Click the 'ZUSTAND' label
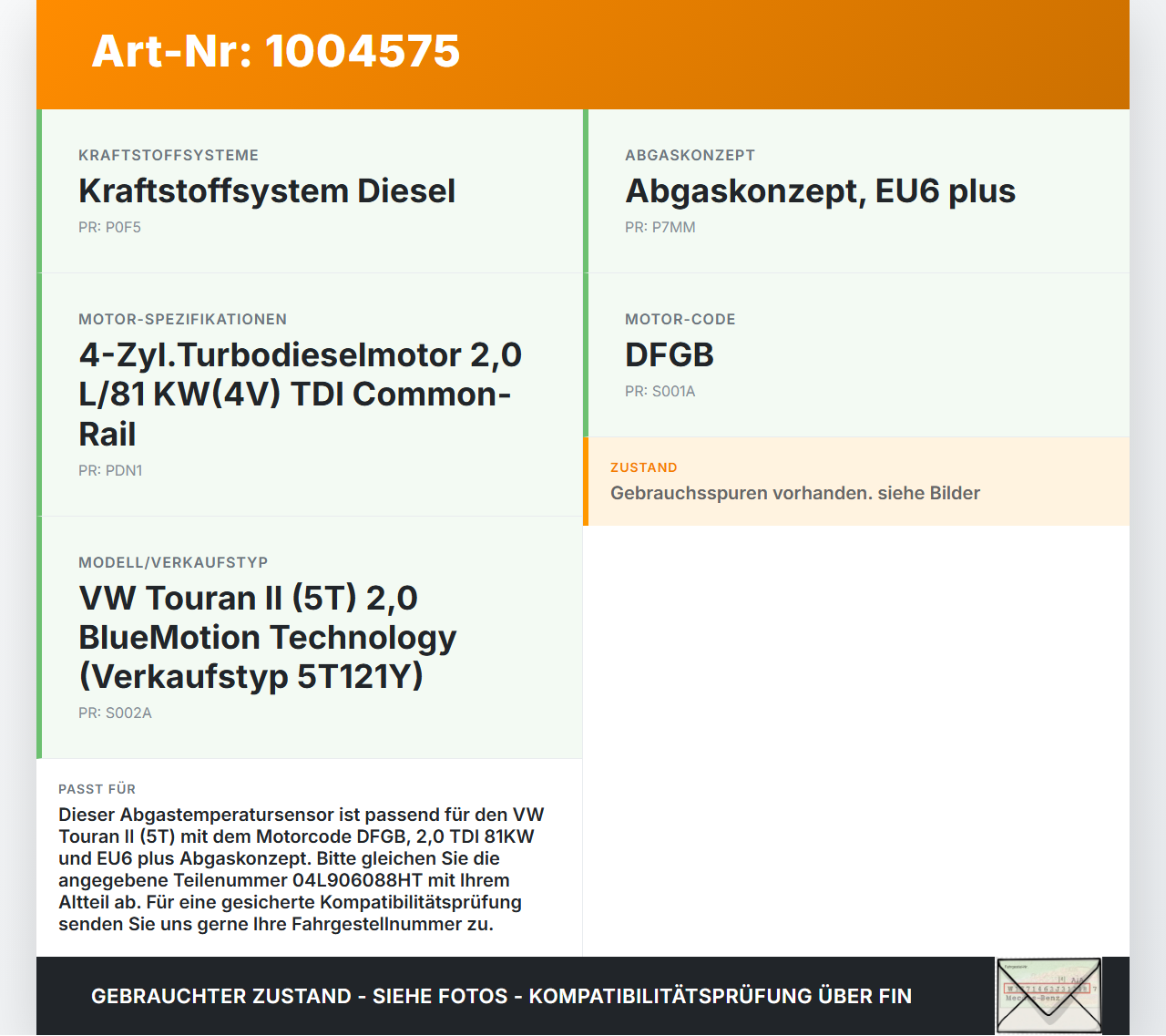This screenshot has width=1166, height=1036. pos(644,467)
